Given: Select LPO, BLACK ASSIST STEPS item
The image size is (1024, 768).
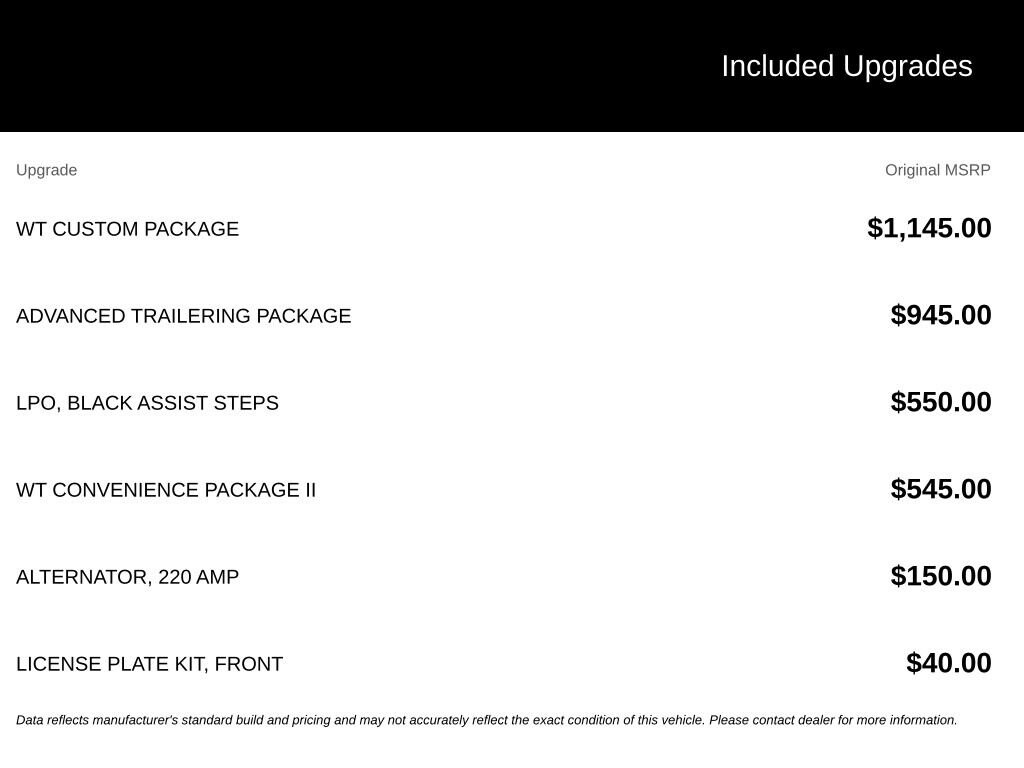Looking at the screenshot, I should click(147, 403).
